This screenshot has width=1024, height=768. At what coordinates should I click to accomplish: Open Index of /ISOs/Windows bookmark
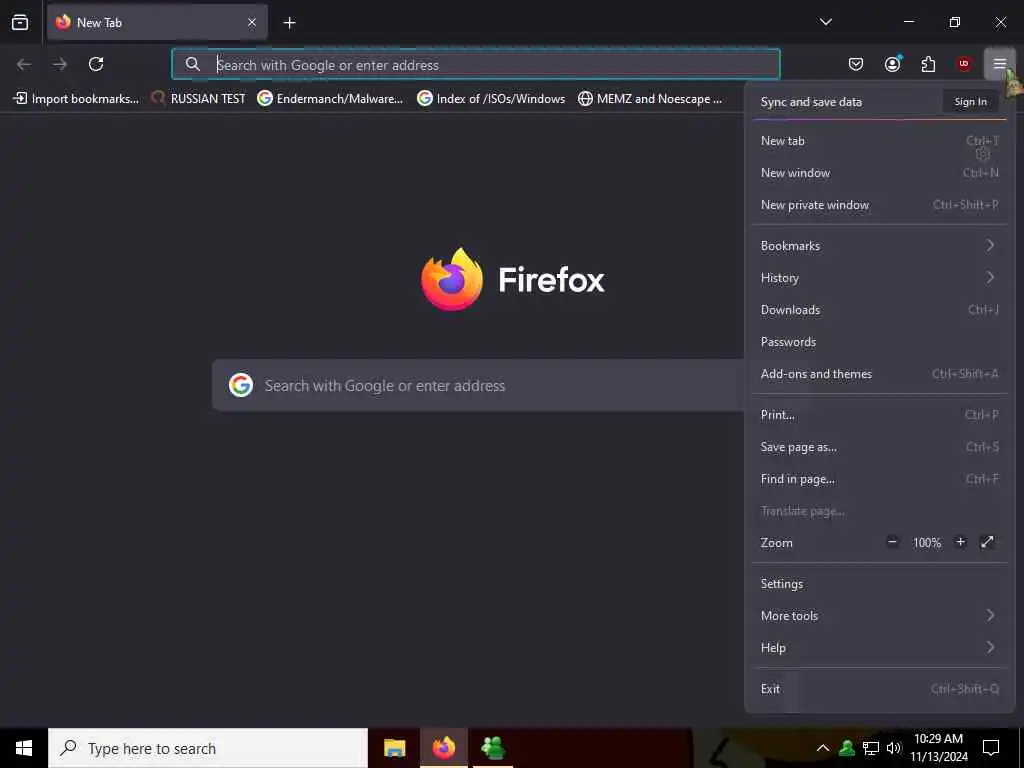tap(492, 99)
